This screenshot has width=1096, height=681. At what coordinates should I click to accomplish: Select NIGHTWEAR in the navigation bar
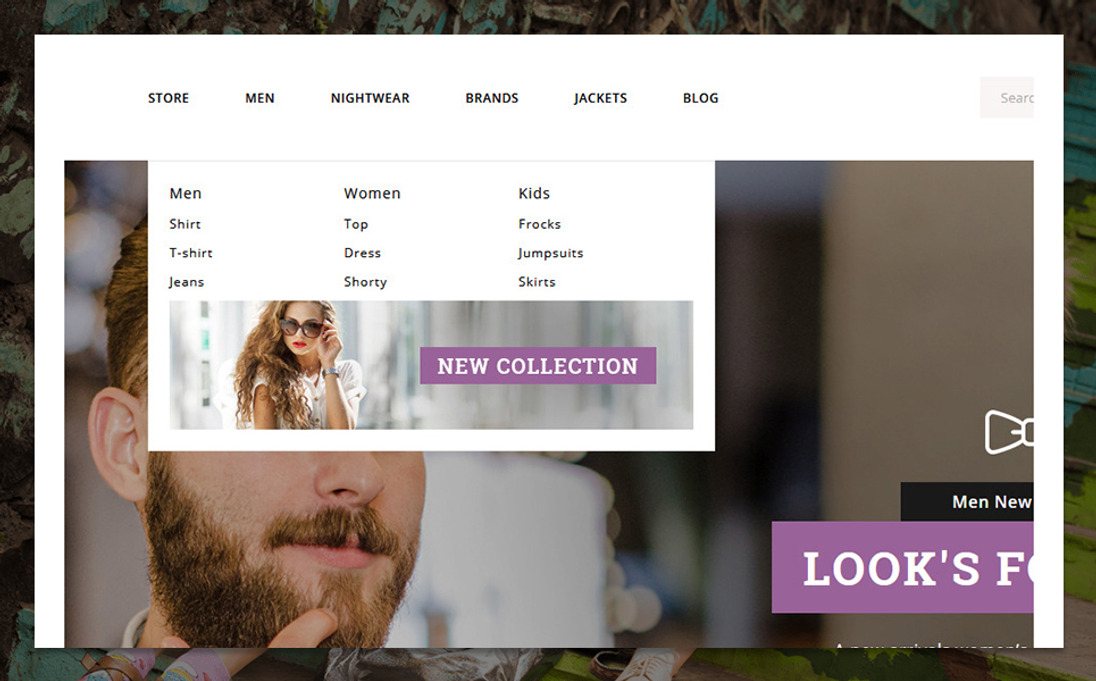[370, 98]
